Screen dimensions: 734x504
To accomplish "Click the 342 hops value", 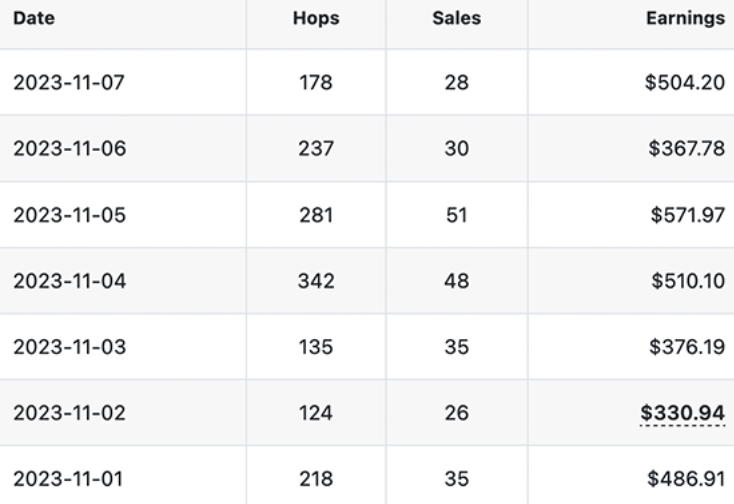I will pyautogui.click(x=316, y=281).
